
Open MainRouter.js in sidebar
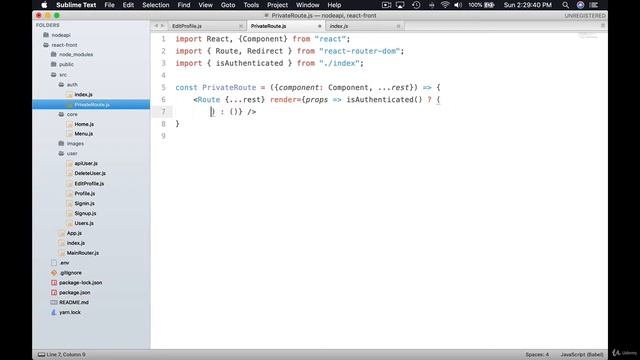pyautogui.click(x=82, y=253)
